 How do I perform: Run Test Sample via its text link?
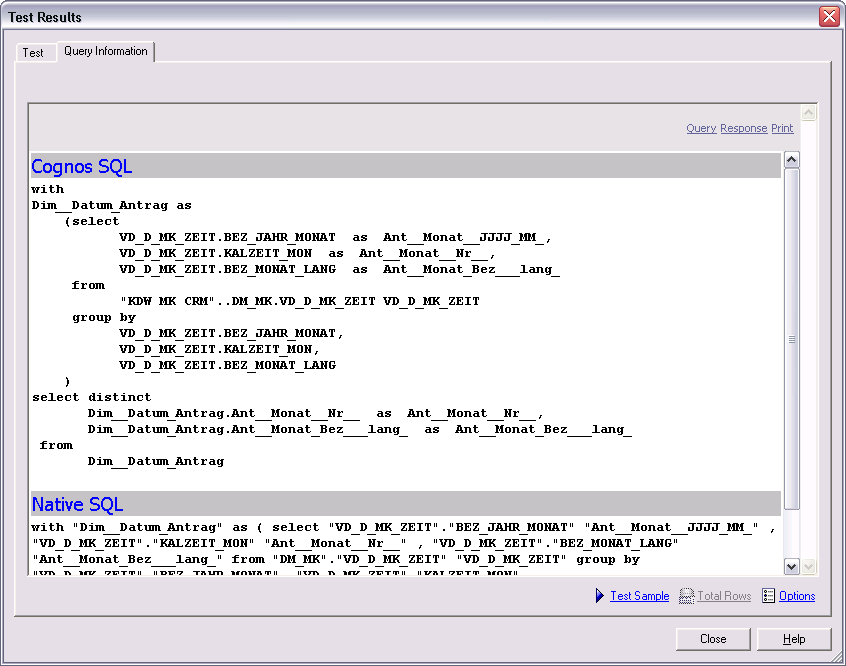tap(639, 596)
